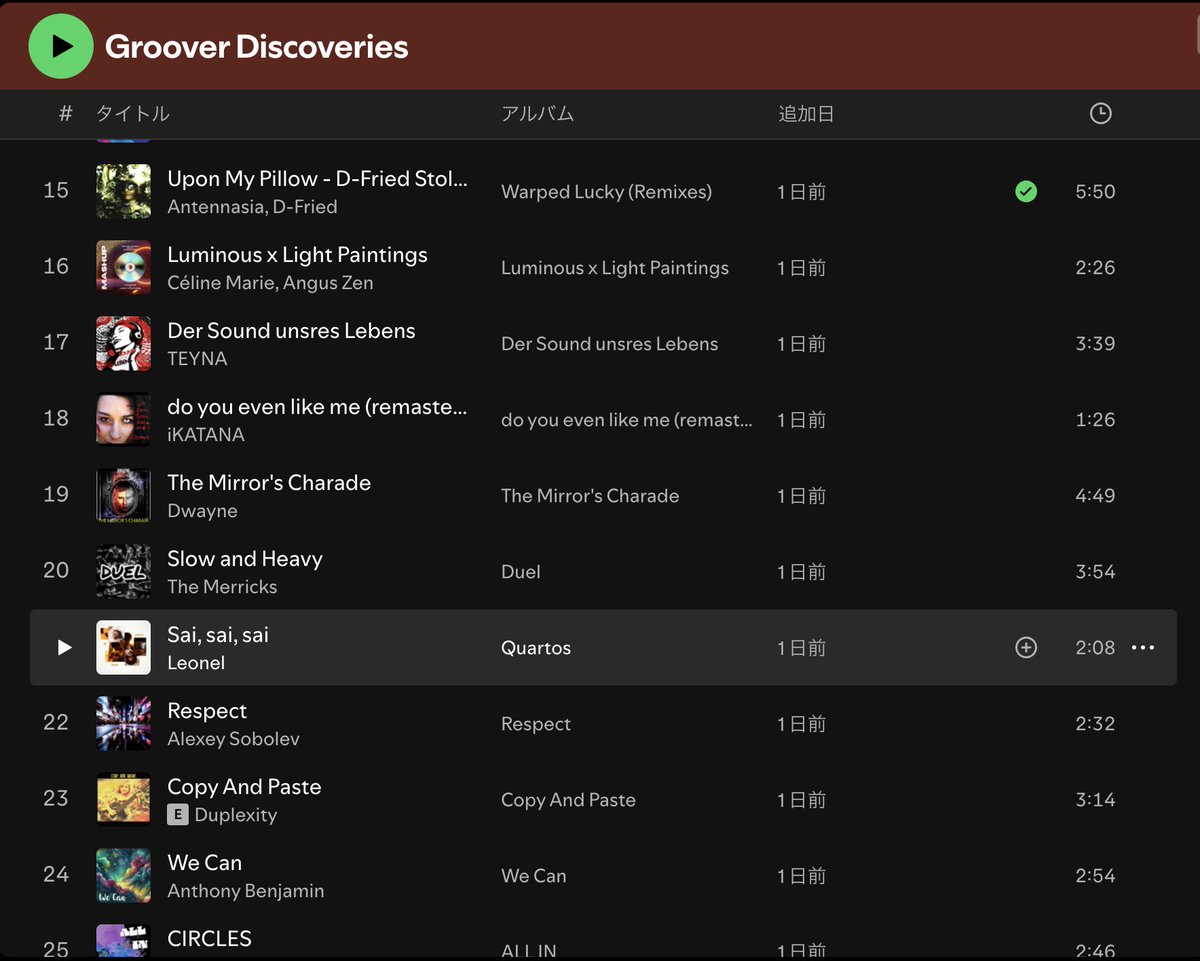Open the artist Duplexity
Screen dimensions: 1200x961
tap(236, 815)
